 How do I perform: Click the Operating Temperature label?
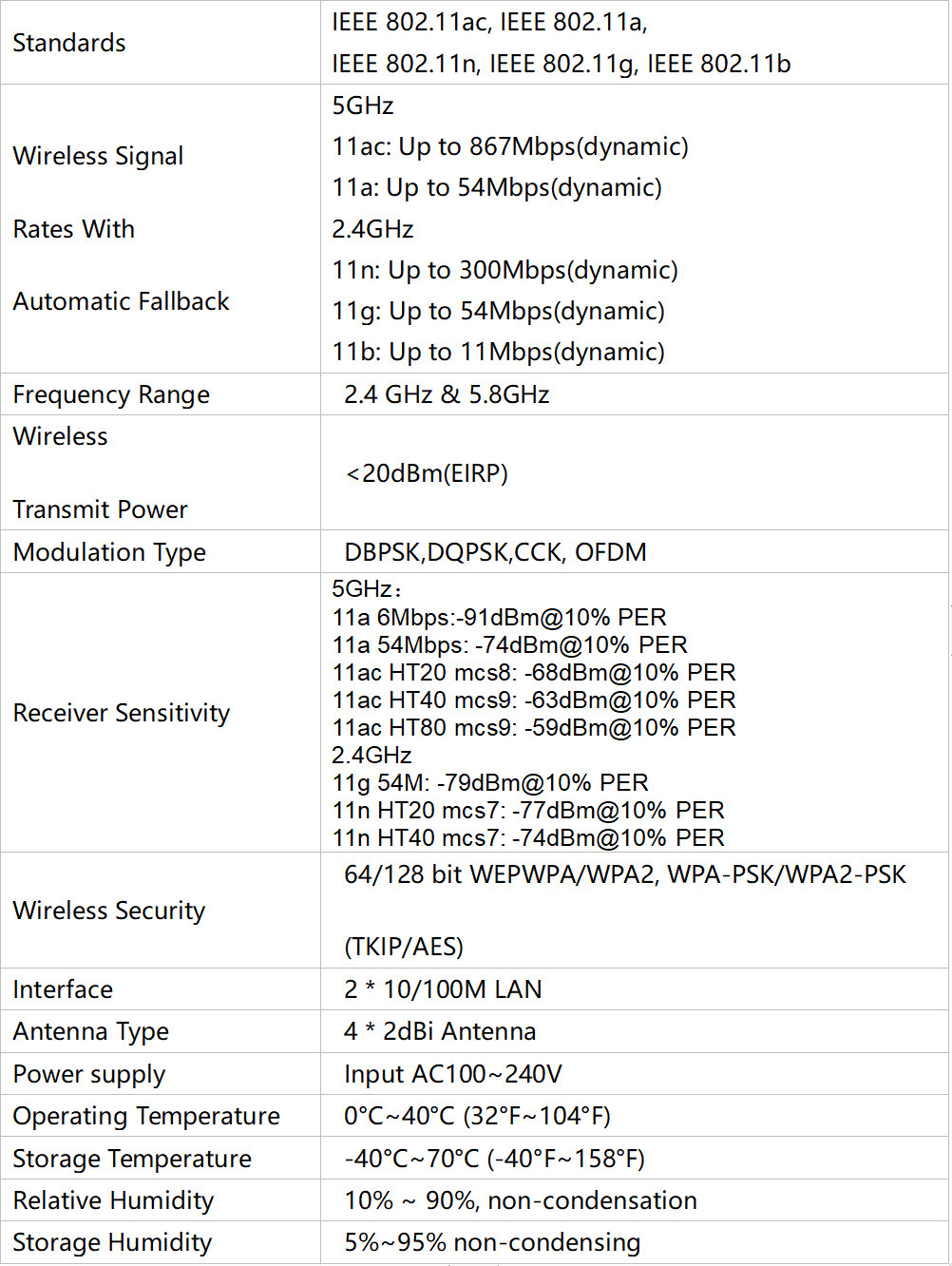[x=146, y=1116]
